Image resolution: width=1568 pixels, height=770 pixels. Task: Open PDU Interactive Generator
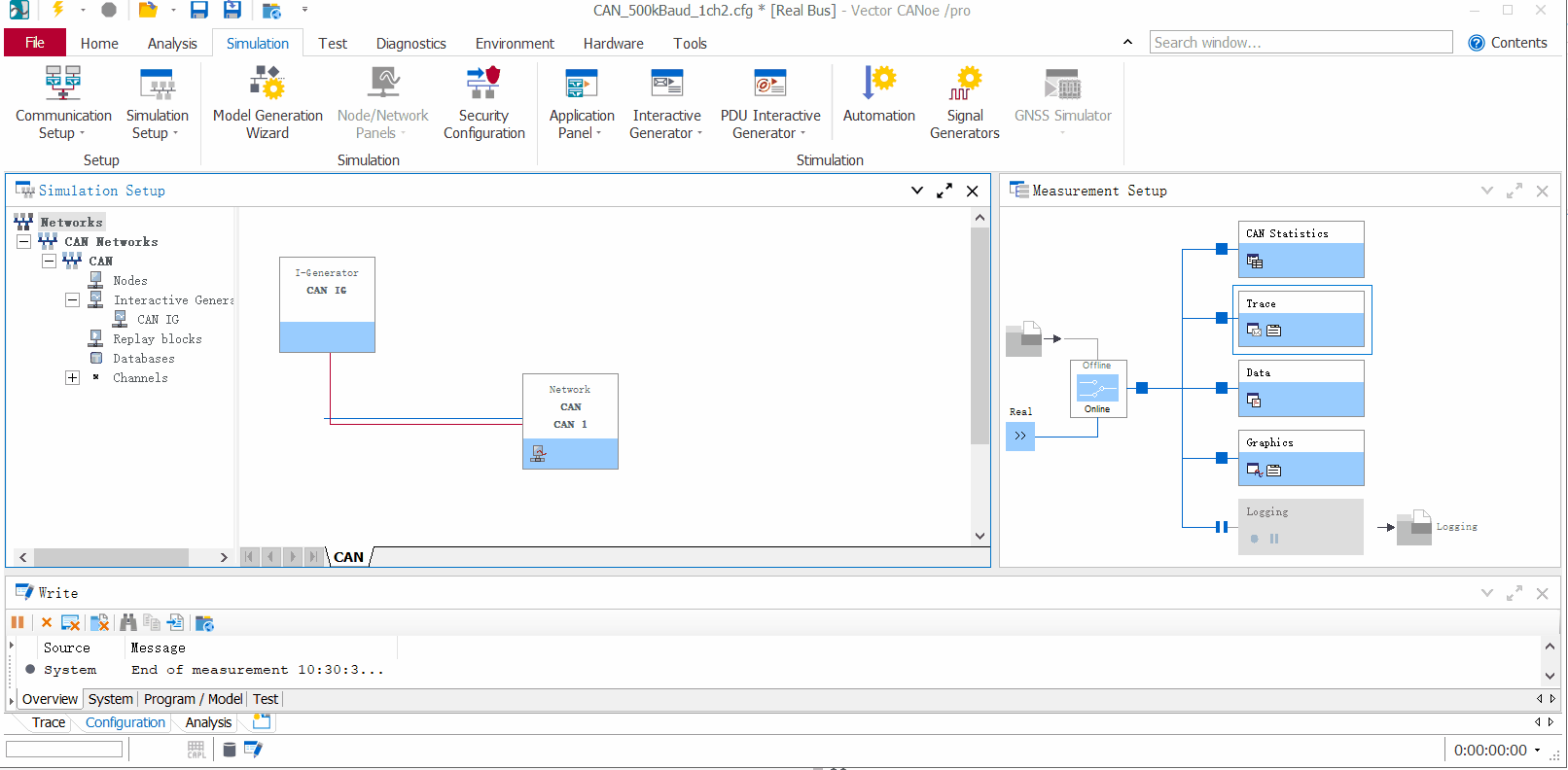click(770, 103)
